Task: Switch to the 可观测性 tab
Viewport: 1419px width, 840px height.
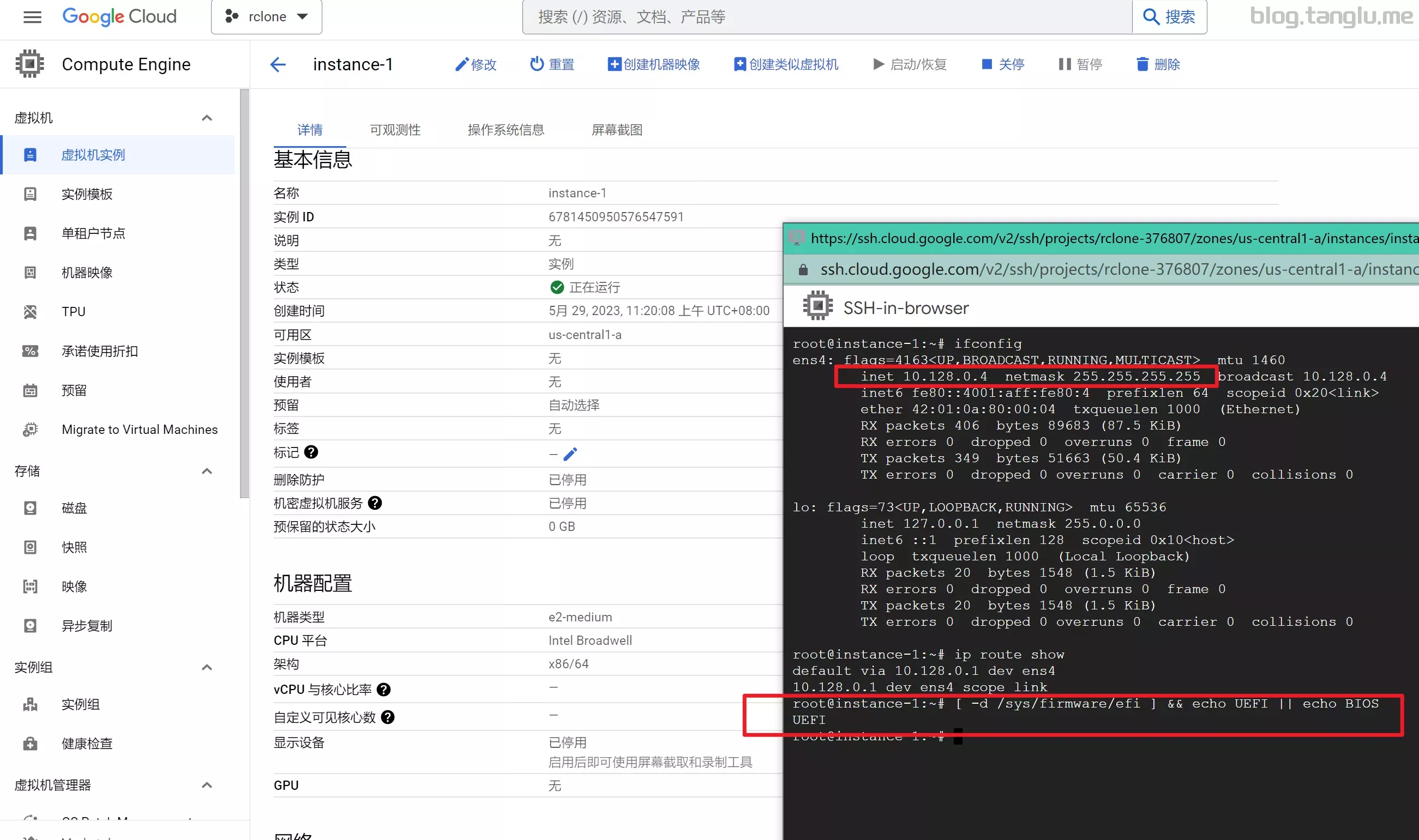Action: pyautogui.click(x=395, y=128)
